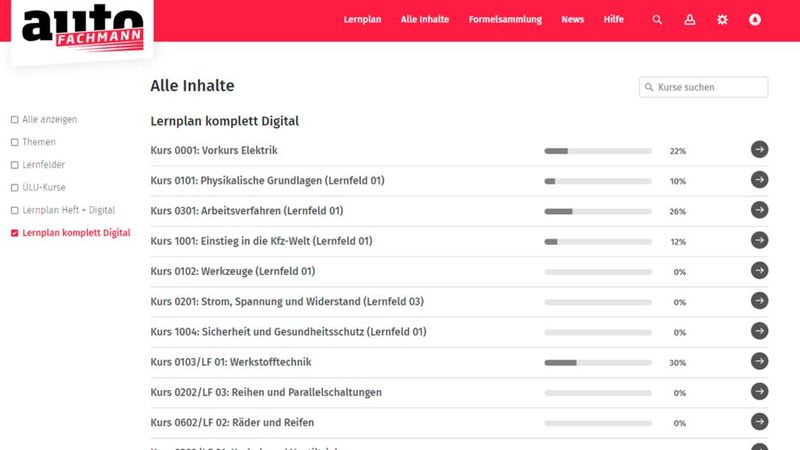Image resolution: width=800 pixels, height=450 pixels.
Task: Open course title Kurs 0001: Vorkurs Elektrik
Action: click(214, 151)
